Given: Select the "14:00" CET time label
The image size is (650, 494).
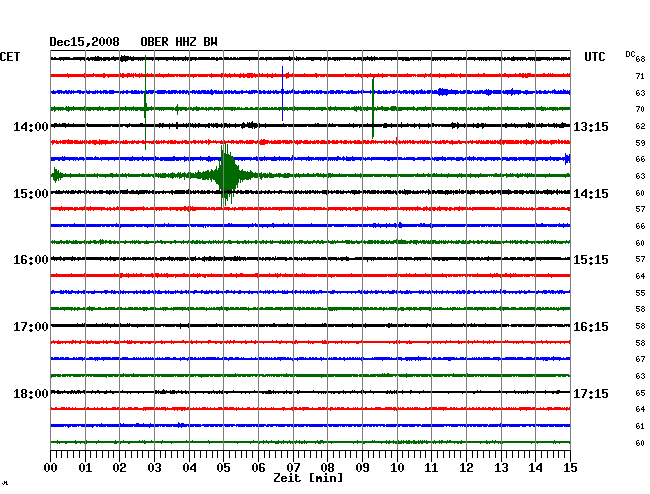Looking at the screenshot, I should pyautogui.click(x=31, y=126).
